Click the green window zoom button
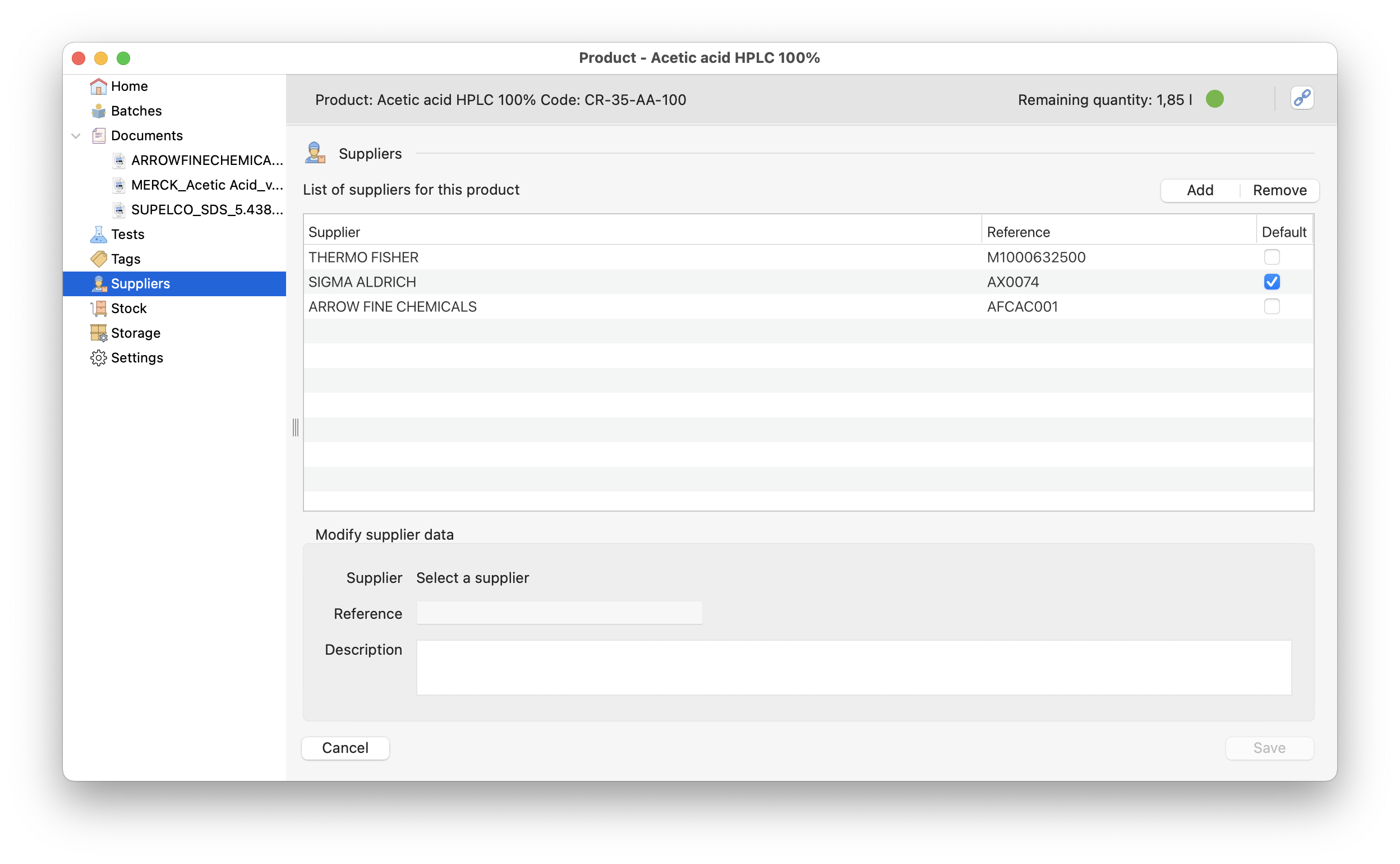This screenshot has width=1400, height=864. click(123, 58)
